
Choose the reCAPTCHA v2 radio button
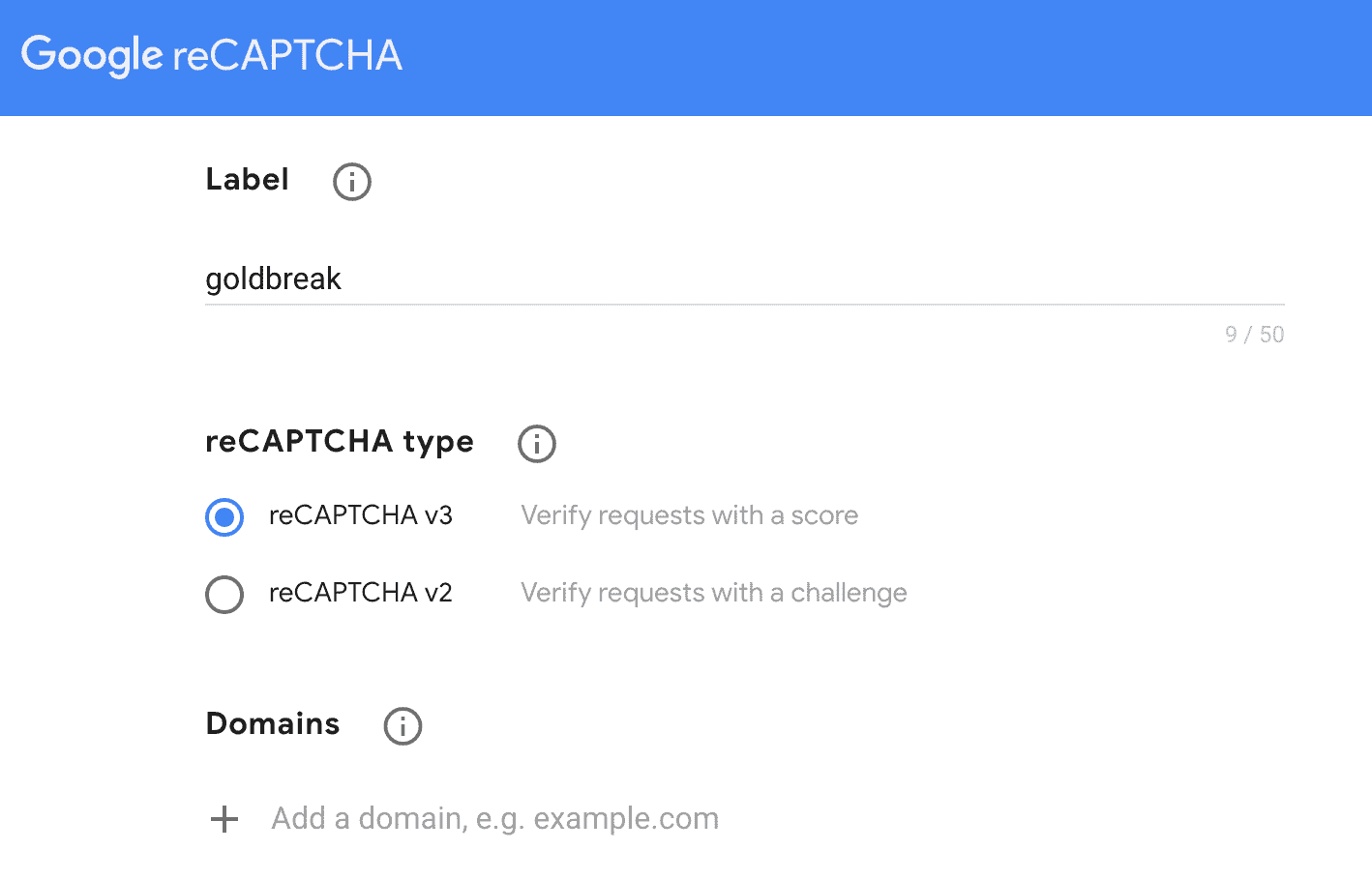224,595
